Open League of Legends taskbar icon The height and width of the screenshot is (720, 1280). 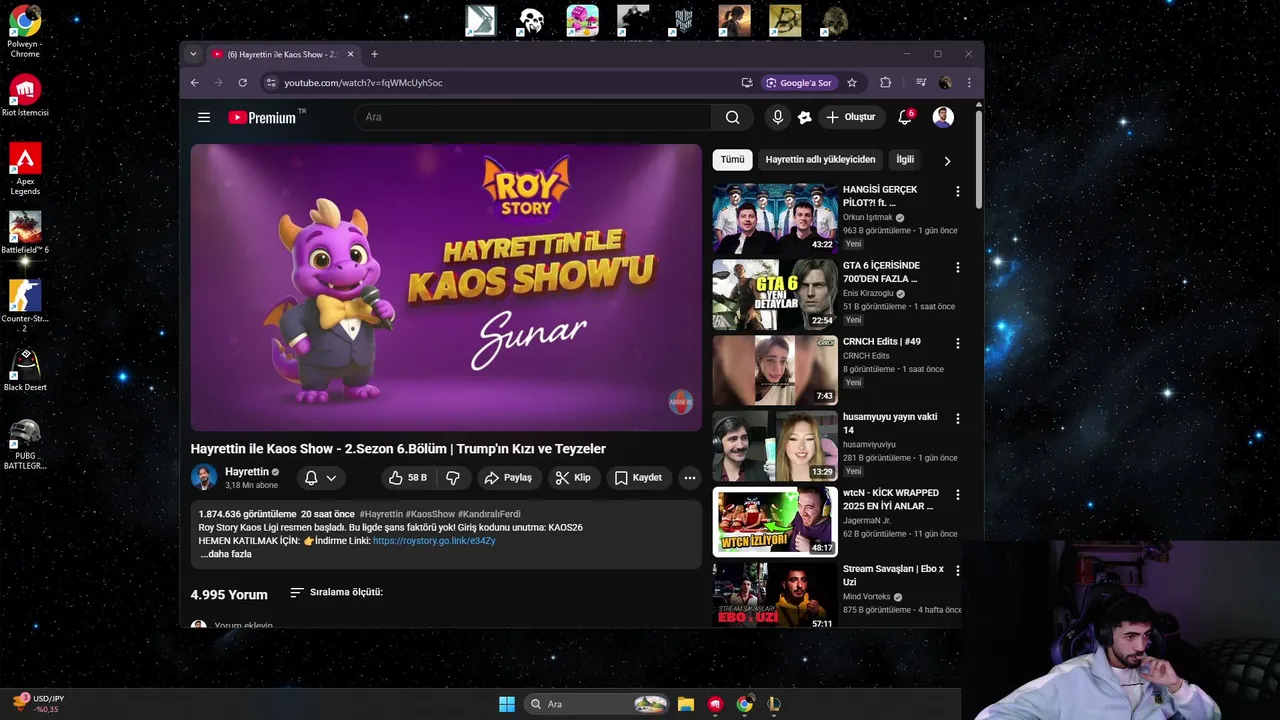[774, 704]
